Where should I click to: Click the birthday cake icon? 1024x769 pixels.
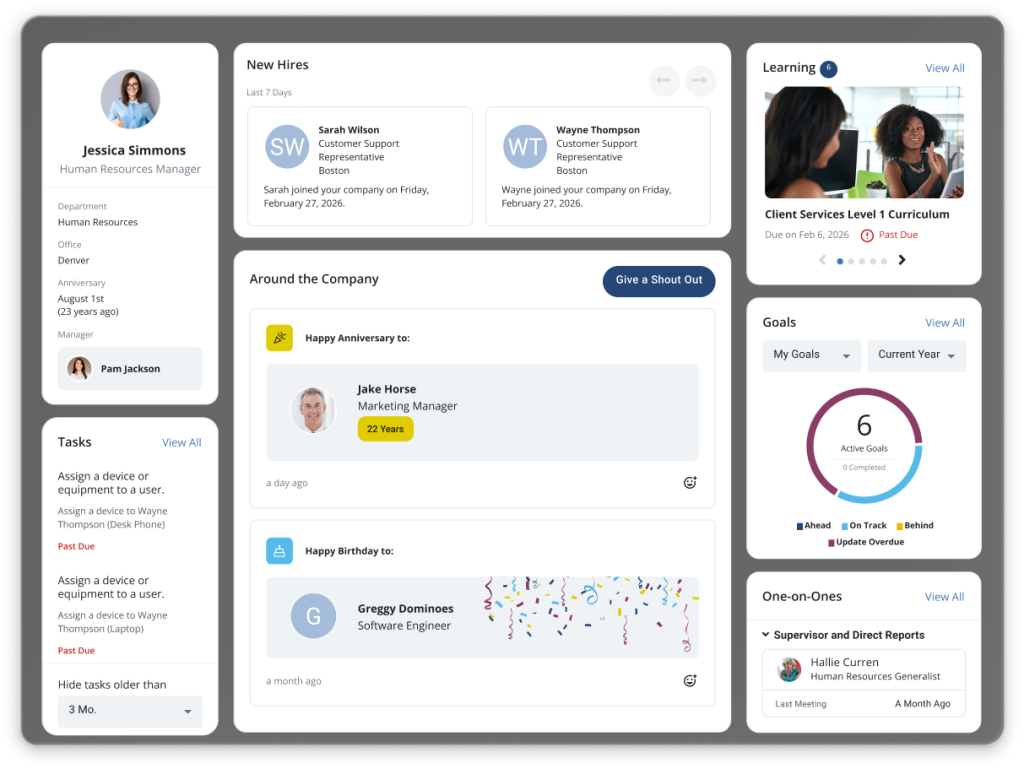tap(280, 551)
